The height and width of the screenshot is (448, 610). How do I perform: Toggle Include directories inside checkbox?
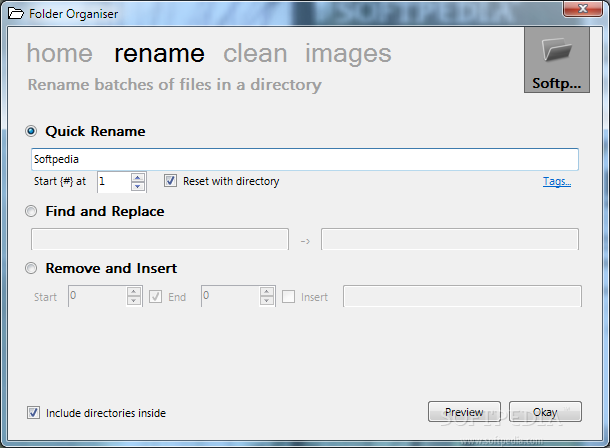33,413
